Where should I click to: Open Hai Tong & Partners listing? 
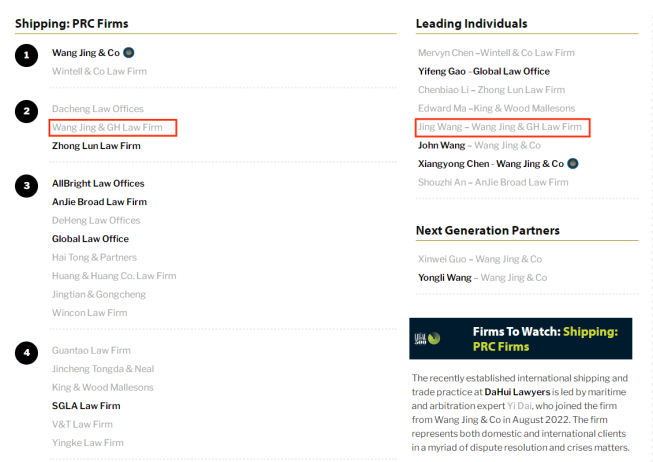coord(94,257)
